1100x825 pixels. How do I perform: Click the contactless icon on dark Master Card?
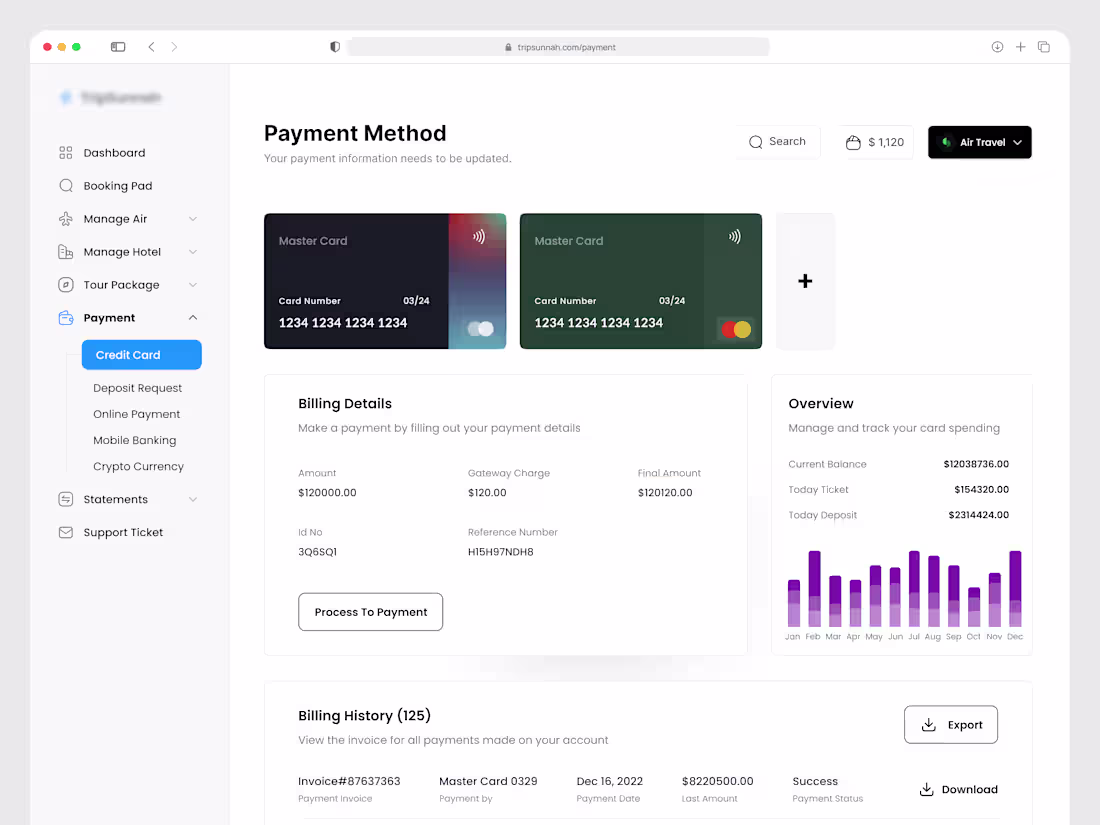(478, 236)
